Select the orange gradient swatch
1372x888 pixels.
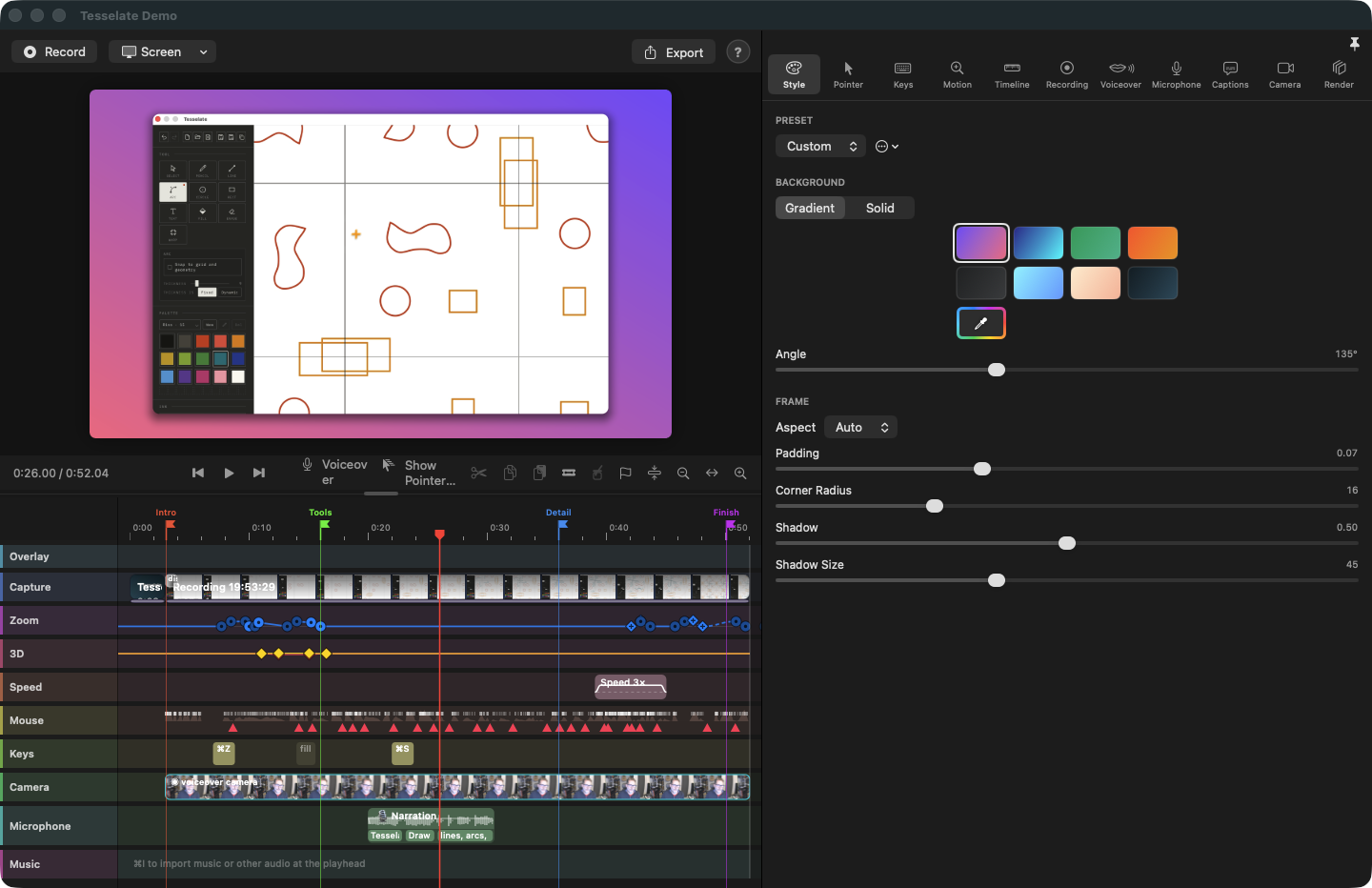pyautogui.click(x=1153, y=243)
